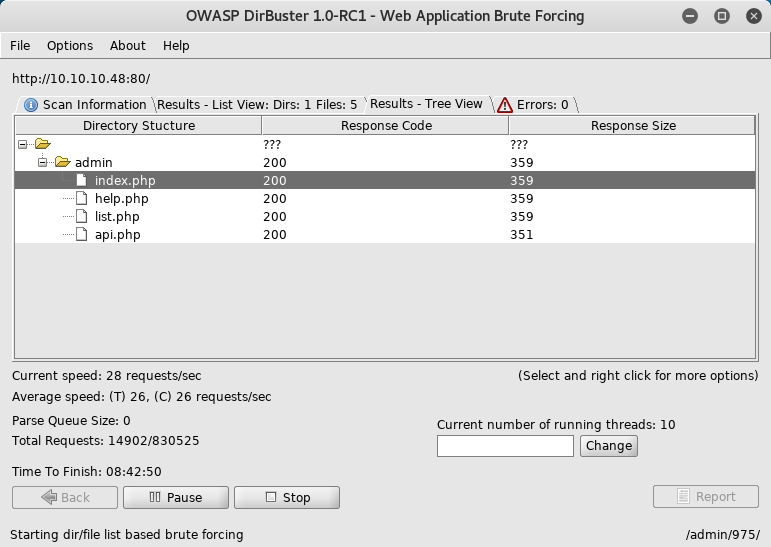Collapse the admin folder node
This screenshot has height=547, width=771.
click(43, 162)
